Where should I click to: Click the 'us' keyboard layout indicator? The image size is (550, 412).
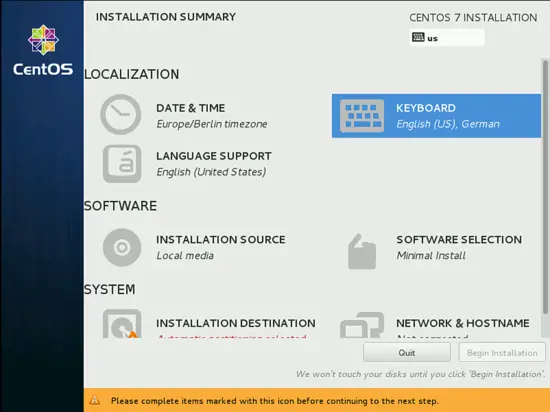[447, 38]
